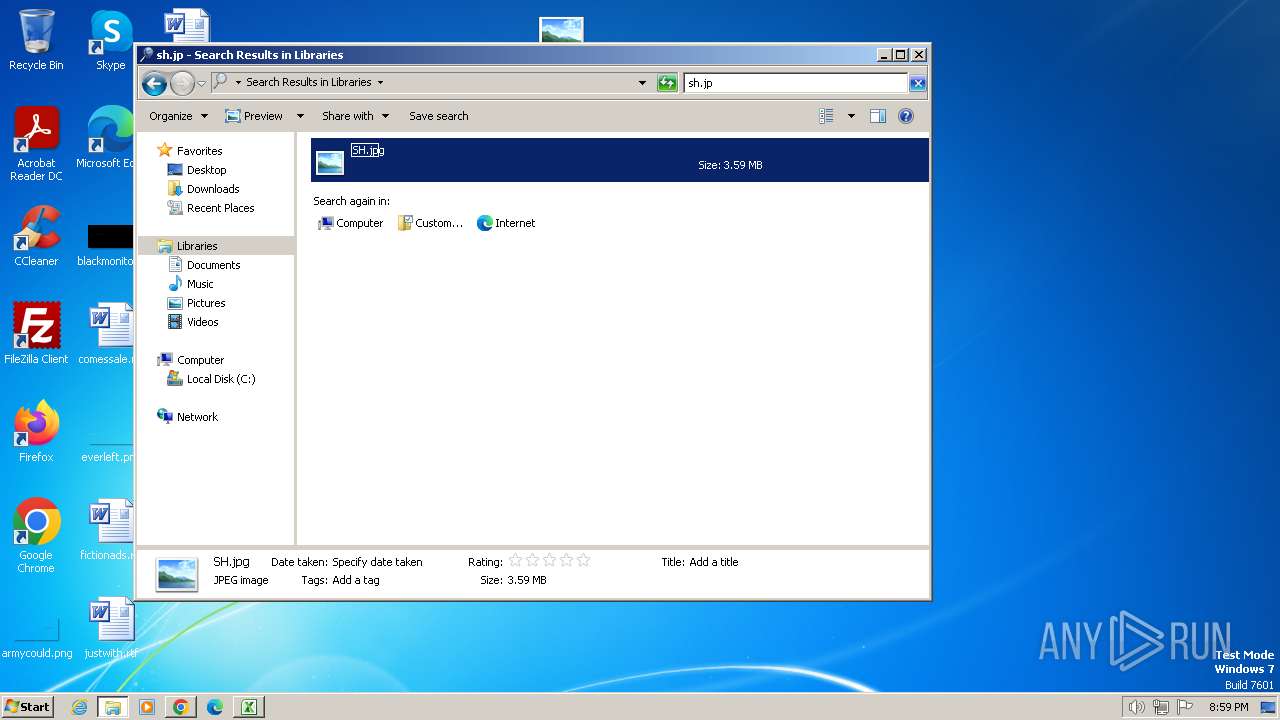Image resolution: width=1280 pixels, height=720 pixels.
Task: Select Favorites in the navigation pane
Action: point(199,151)
